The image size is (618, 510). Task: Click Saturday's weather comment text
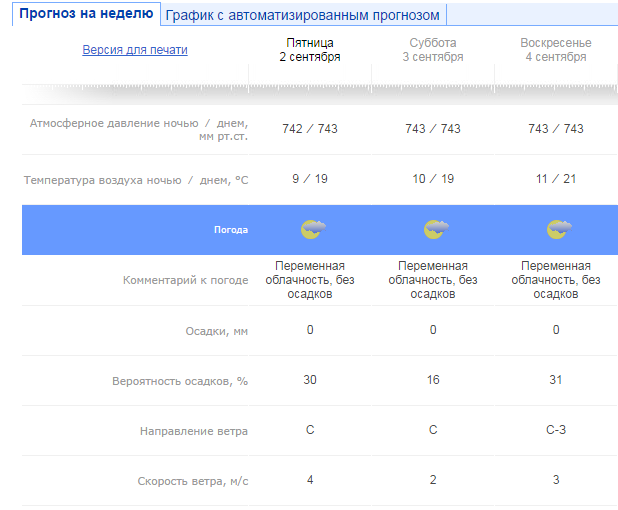[x=433, y=280]
